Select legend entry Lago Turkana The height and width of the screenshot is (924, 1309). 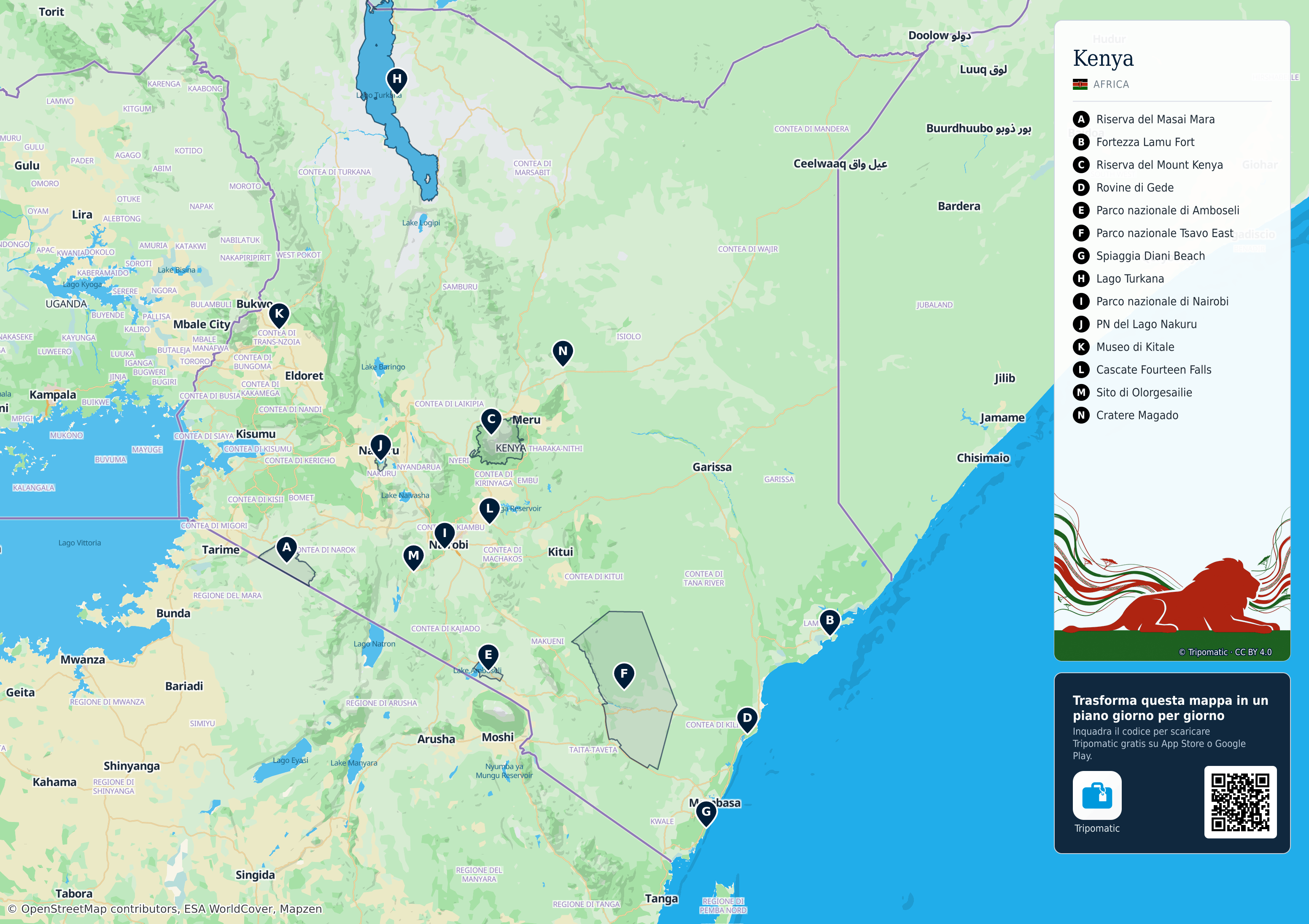1130,279
